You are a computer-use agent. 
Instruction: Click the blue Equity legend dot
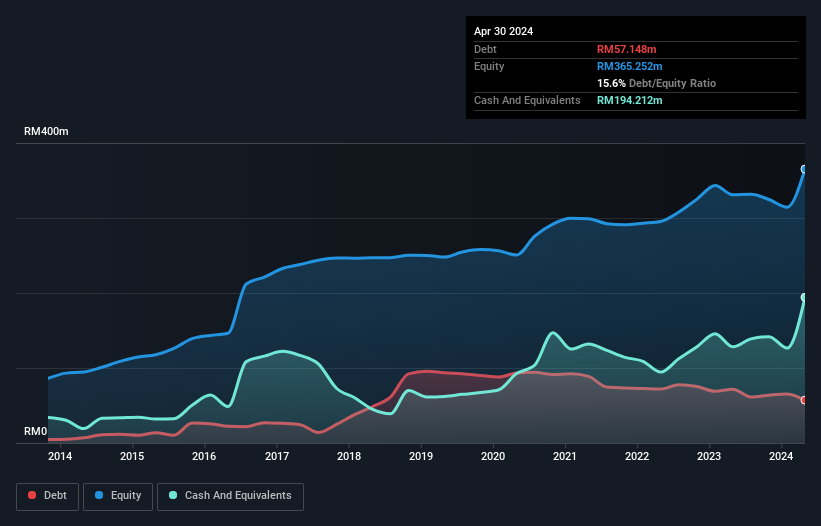[x=99, y=495]
